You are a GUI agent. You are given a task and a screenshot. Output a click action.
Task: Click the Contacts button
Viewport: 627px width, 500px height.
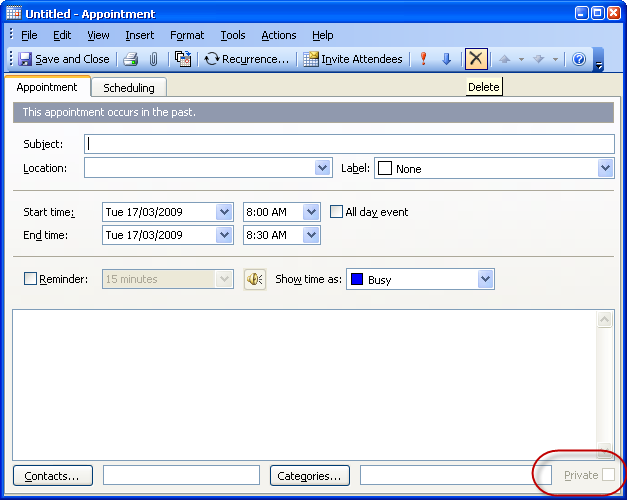click(x=53, y=475)
